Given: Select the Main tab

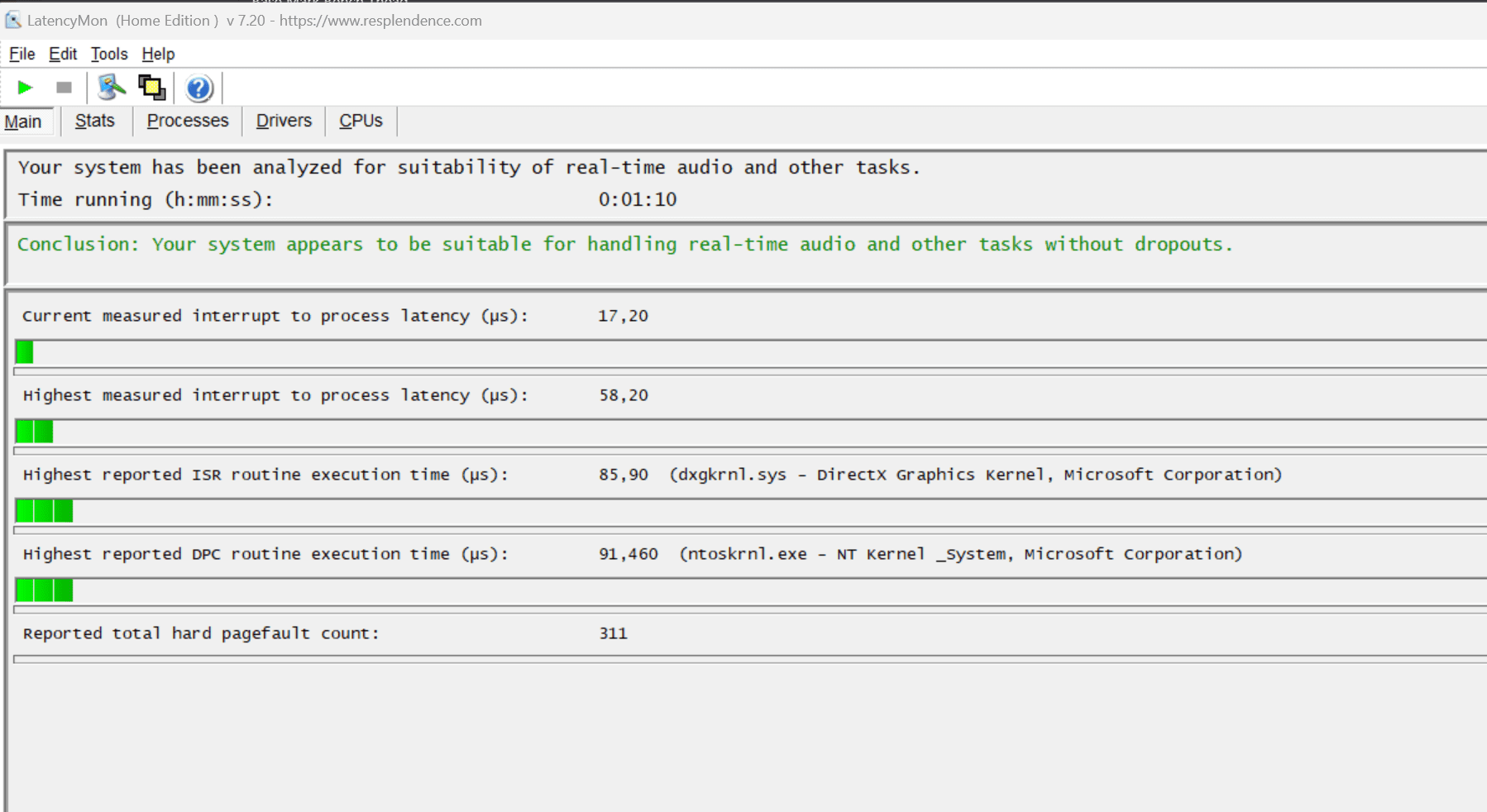Looking at the screenshot, I should pyautogui.click(x=23, y=122).
